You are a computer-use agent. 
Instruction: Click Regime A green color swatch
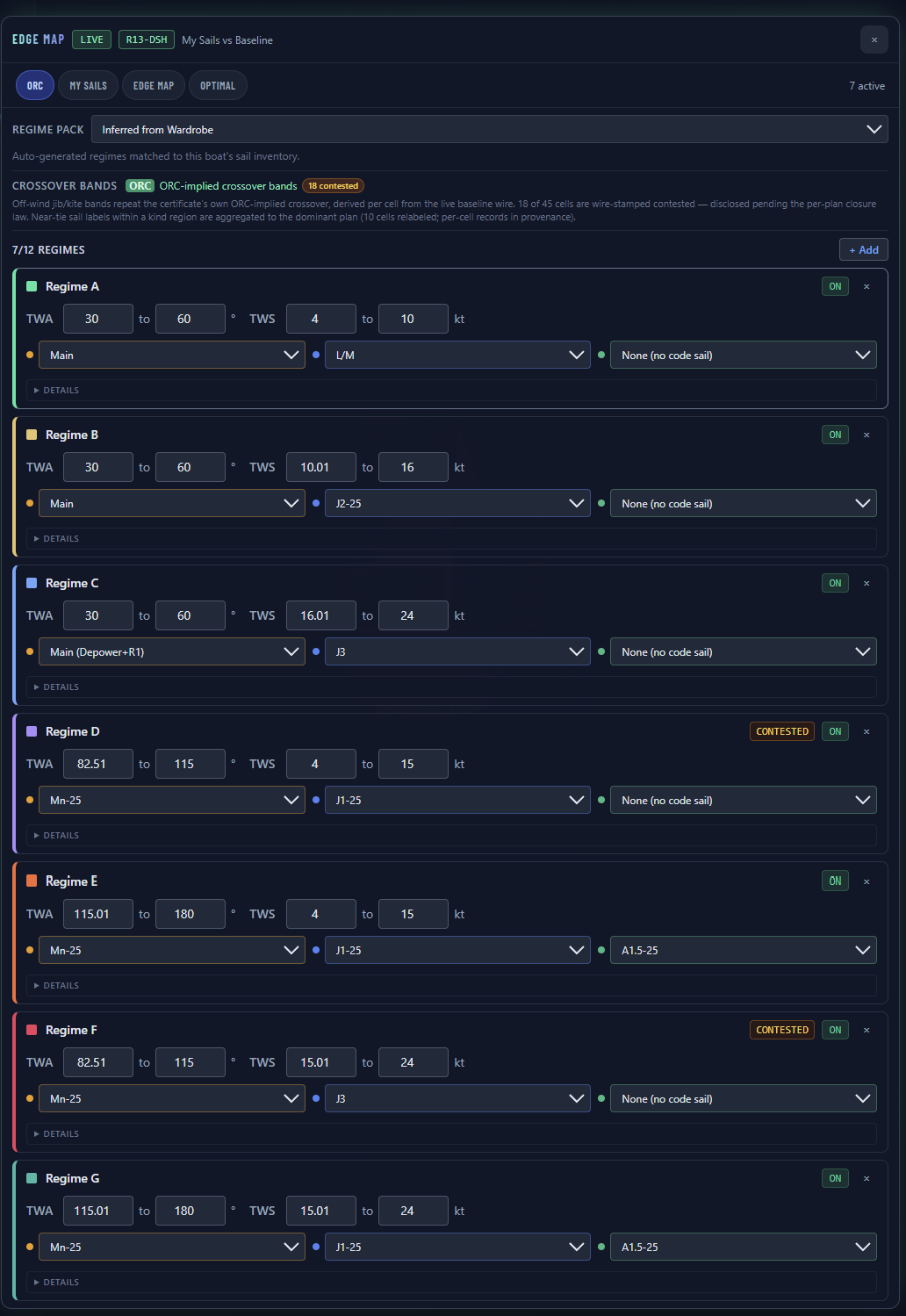pyautogui.click(x=32, y=286)
